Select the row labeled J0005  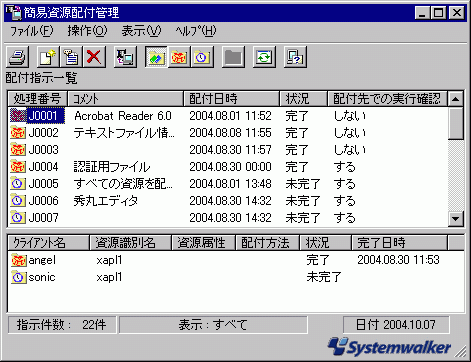tap(228, 184)
